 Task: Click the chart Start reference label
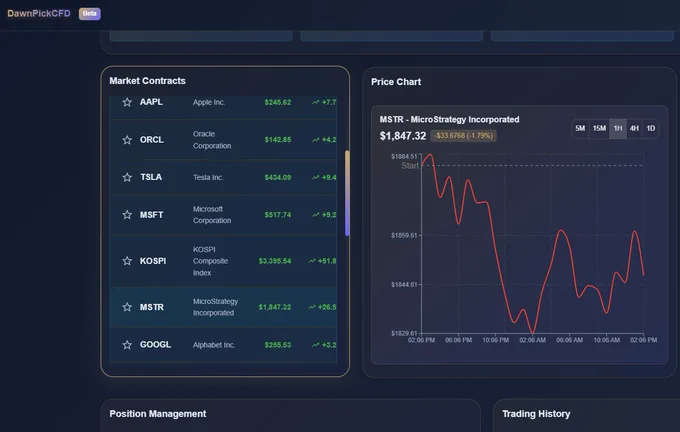pyautogui.click(x=410, y=166)
